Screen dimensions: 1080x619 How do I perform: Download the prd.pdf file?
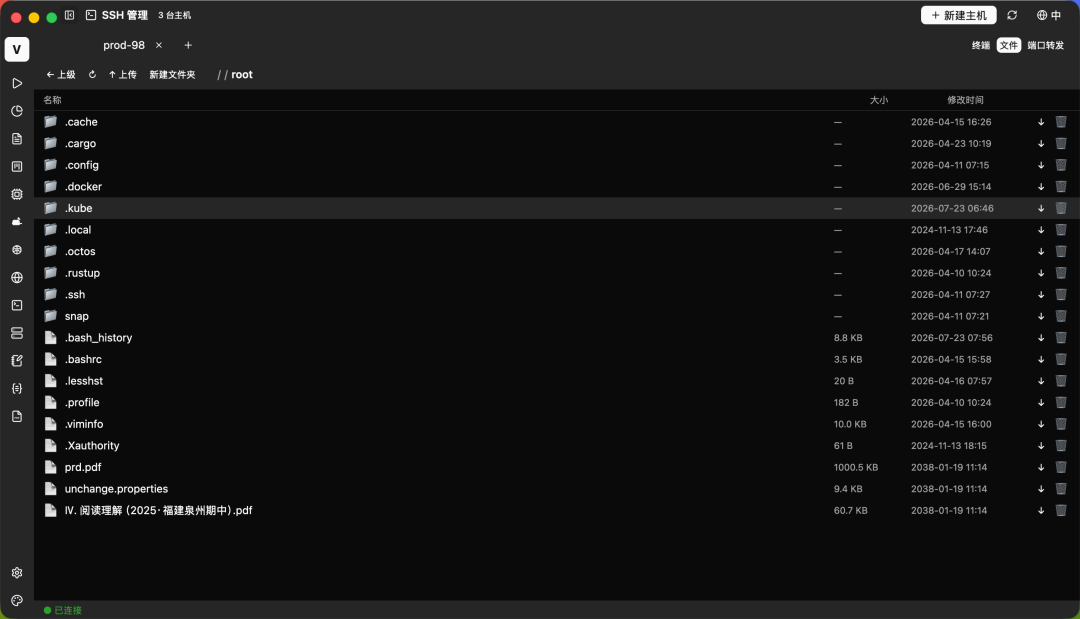coord(1041,468)
